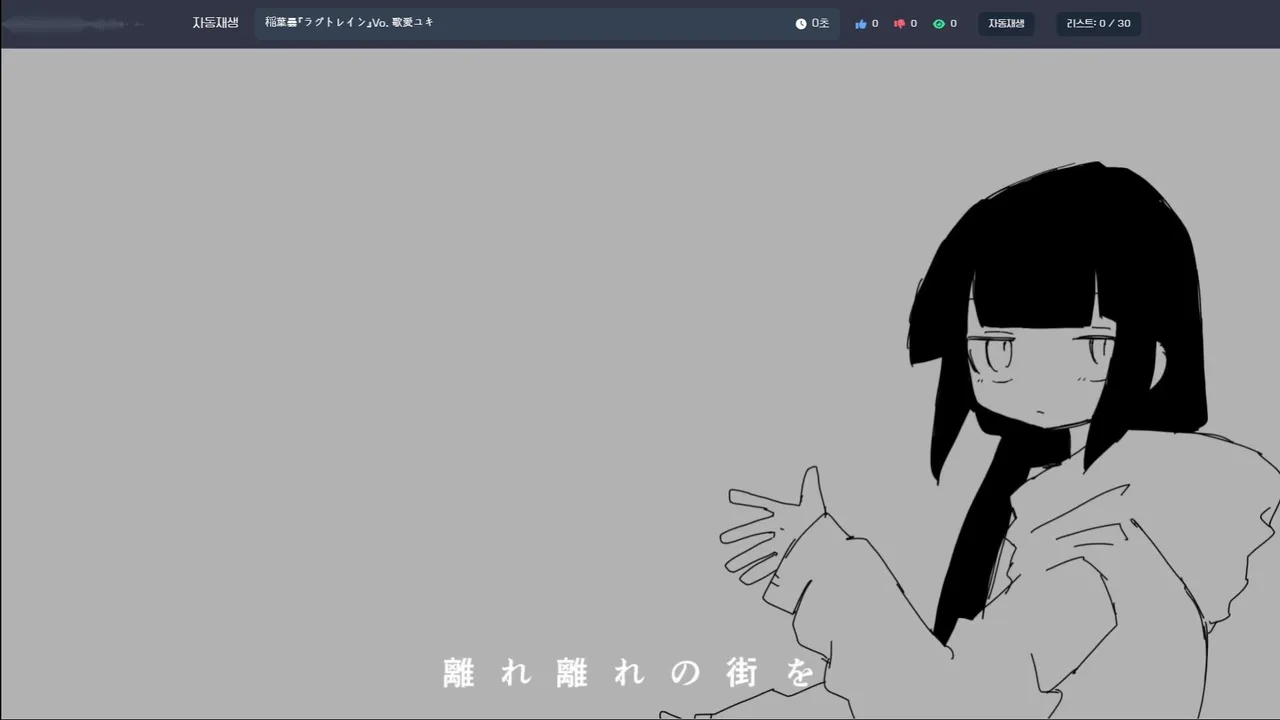
Task: Click the red thumbs-down dislike icon
Action: 899,24
